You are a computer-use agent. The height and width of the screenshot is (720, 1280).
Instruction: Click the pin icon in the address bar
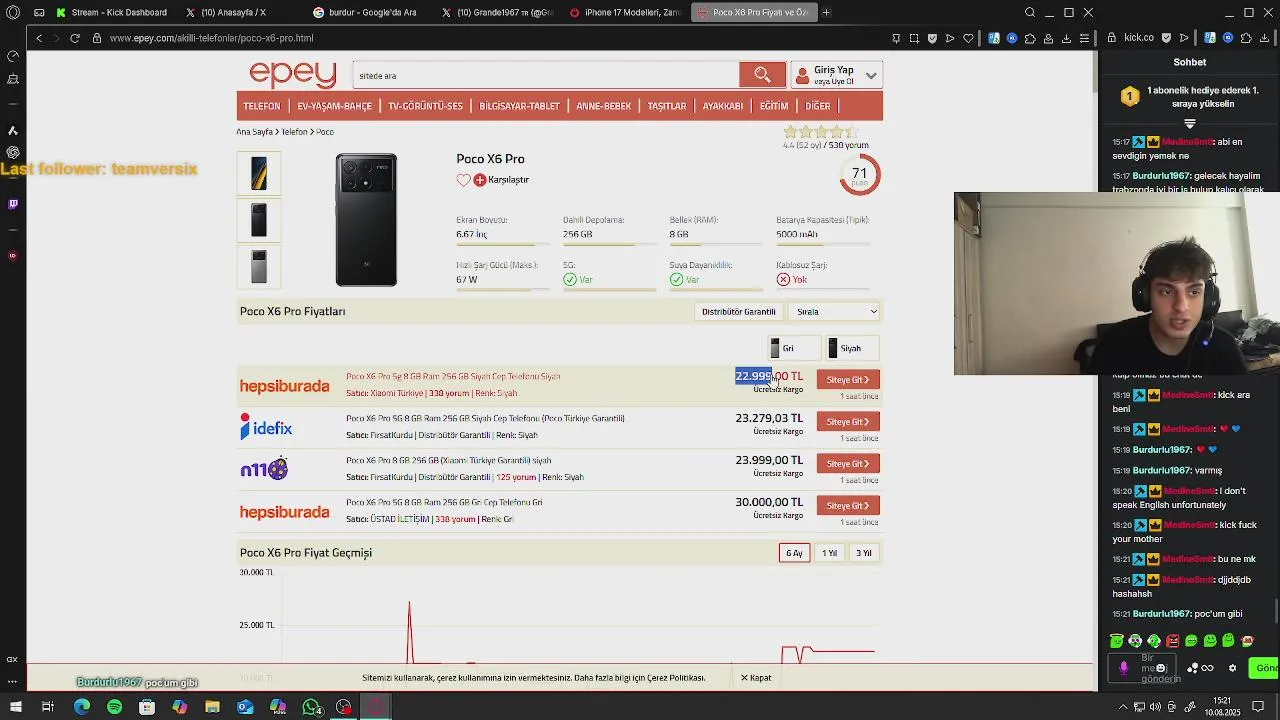[896, 38]
